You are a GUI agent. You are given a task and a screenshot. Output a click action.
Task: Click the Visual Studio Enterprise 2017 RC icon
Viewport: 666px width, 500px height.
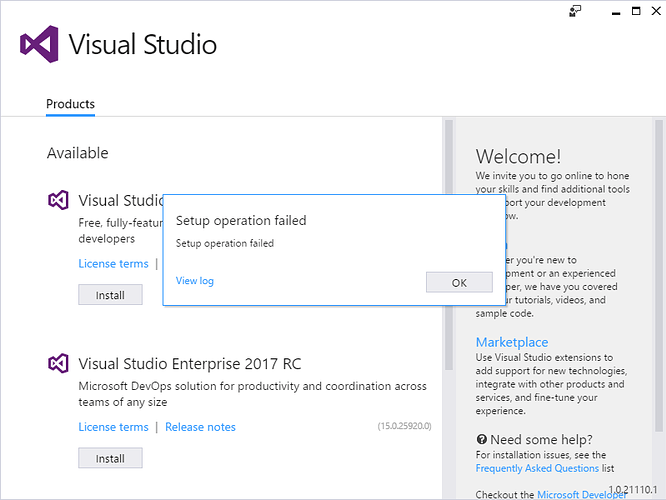[58, 363]
